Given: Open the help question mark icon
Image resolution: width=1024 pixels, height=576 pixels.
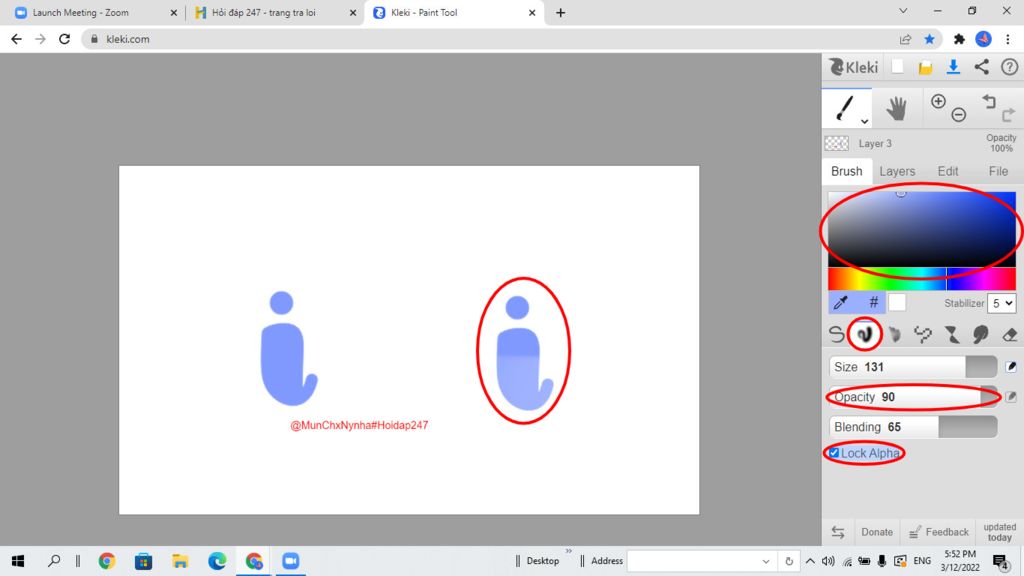Looking at the screenshot, I should [1009, 67].
